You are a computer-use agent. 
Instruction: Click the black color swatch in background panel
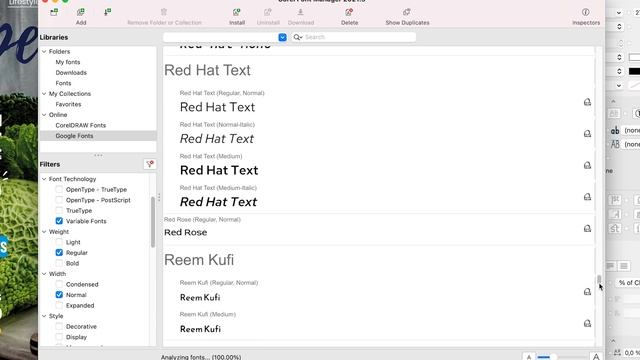click(634, 71)
